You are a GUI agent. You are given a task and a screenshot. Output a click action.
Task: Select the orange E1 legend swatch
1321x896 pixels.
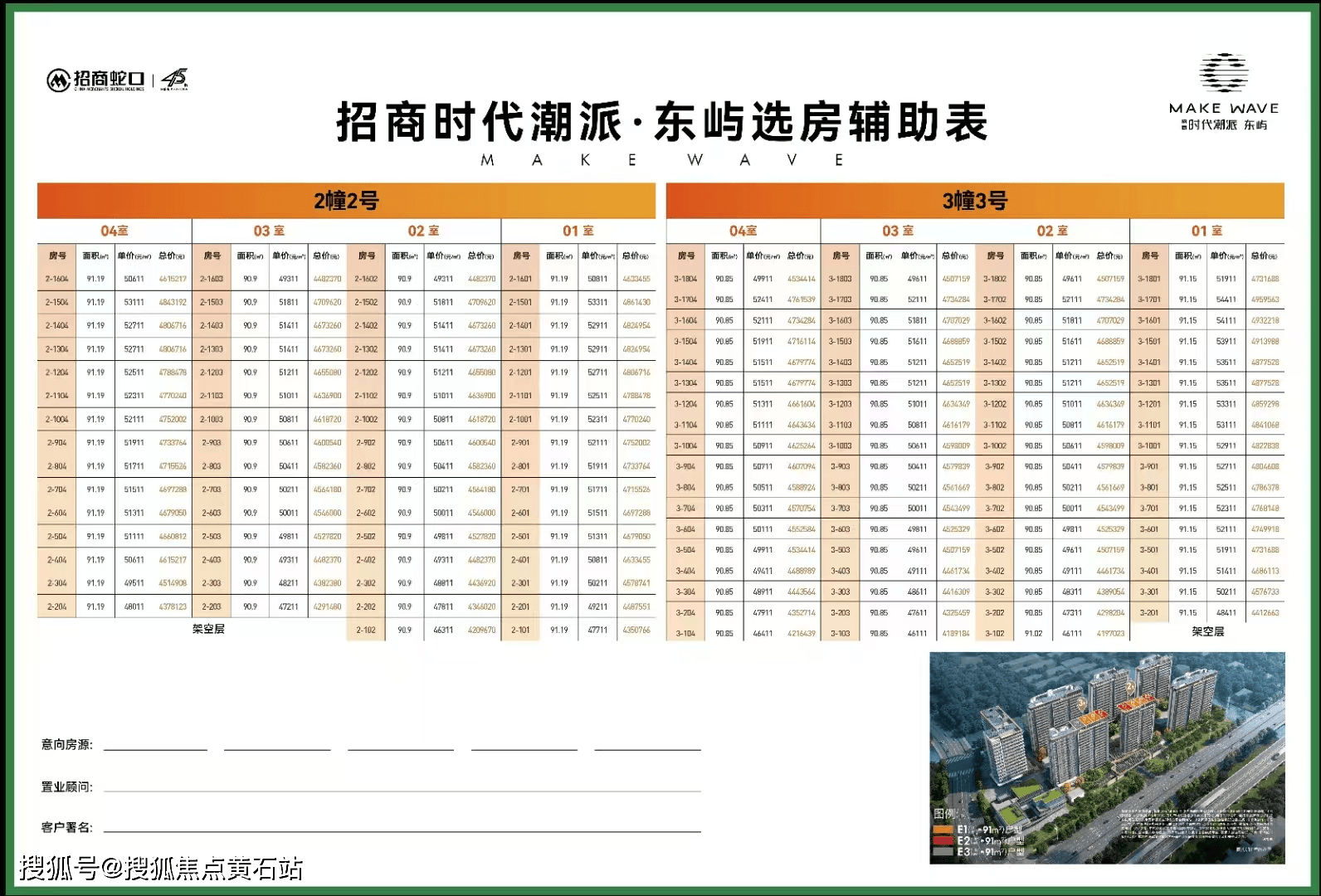[x=943, y=830]
